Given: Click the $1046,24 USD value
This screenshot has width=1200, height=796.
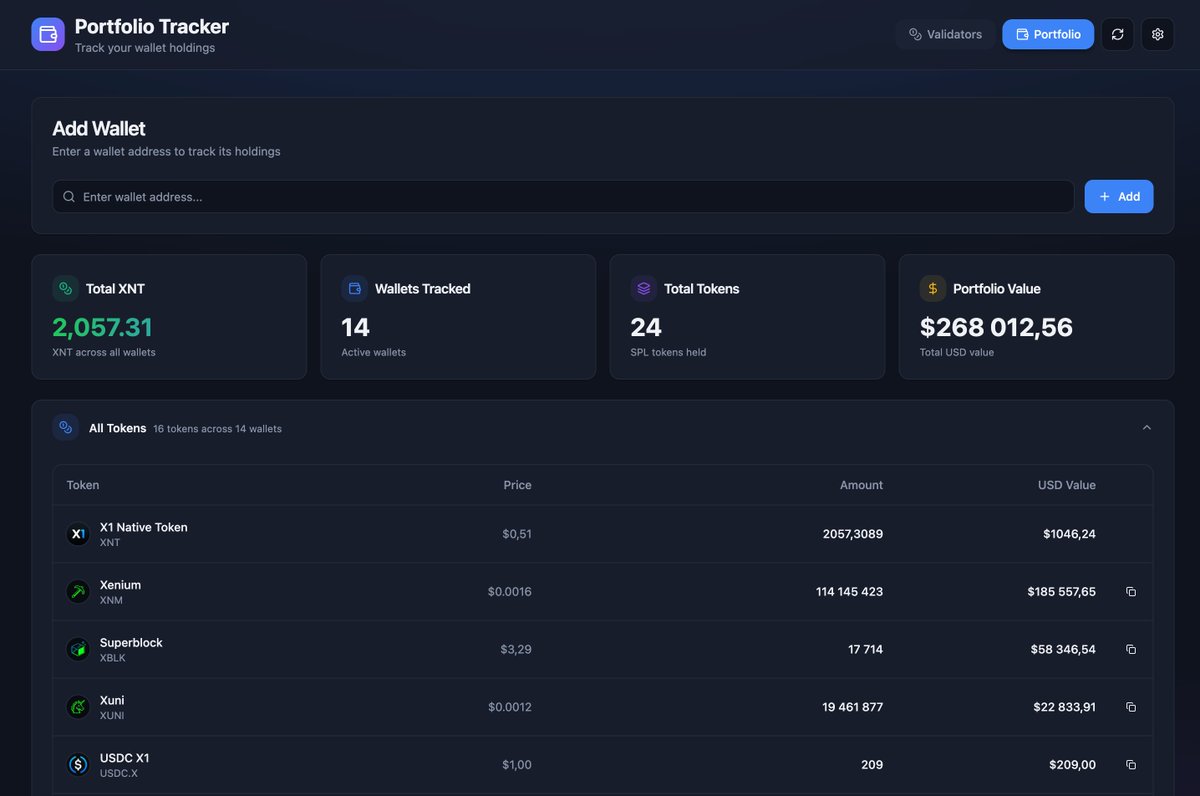Looking at the screenshot, I should tap(1069, 534).
